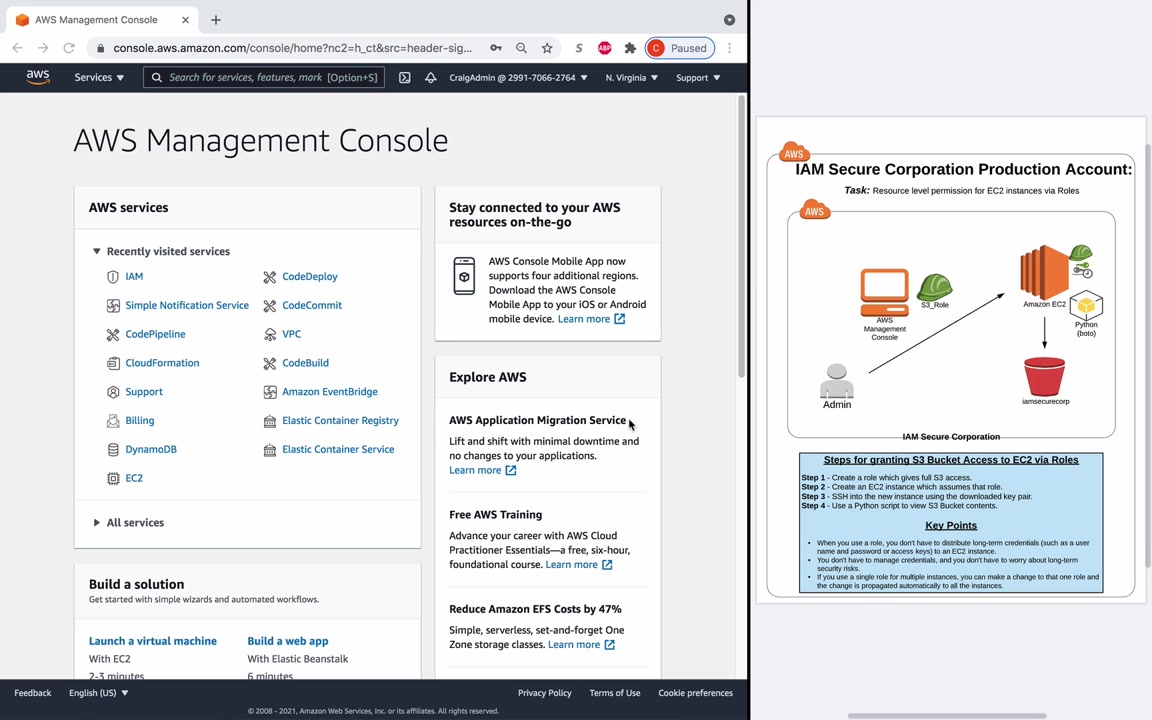Screen dimensions: 1152x720
Task: Open the browser Extensions puzzle icon
Action: point(630,48)
